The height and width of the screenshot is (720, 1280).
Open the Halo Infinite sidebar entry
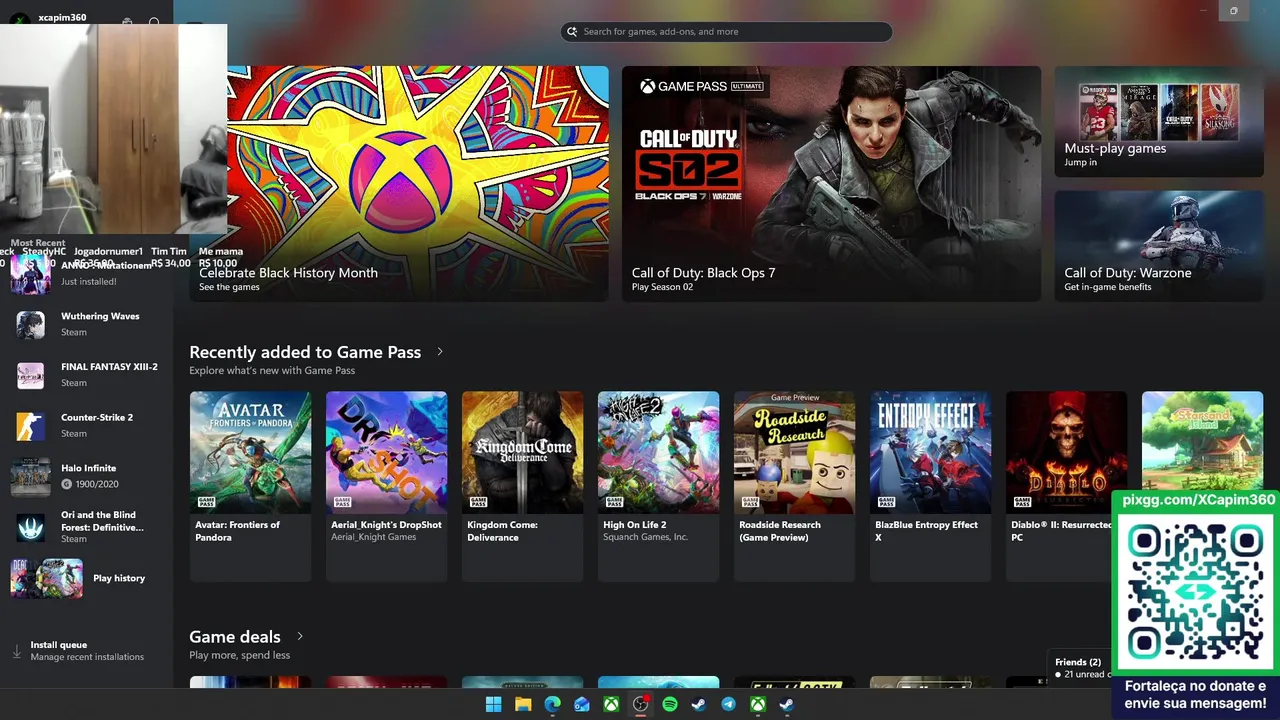[87, 476]
